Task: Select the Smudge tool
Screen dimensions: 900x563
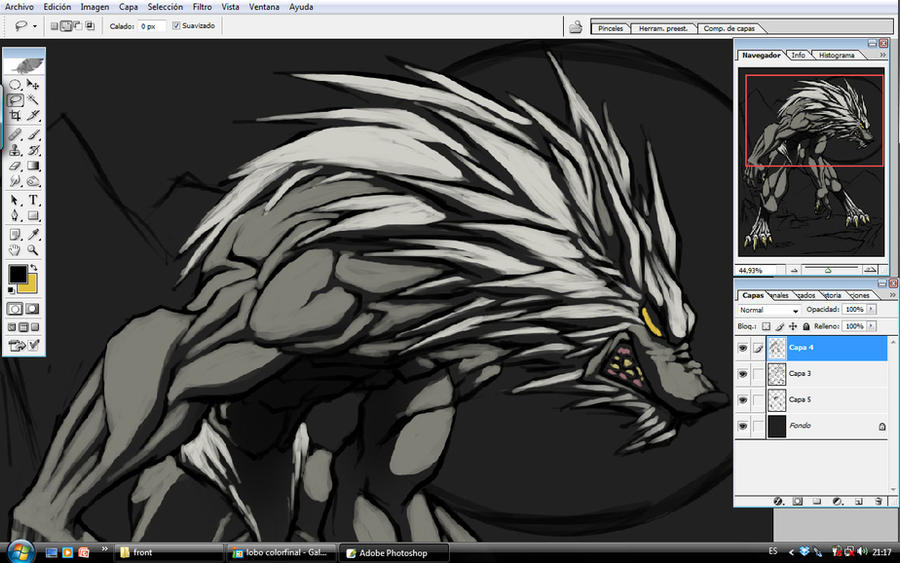Action: coord(15,181)
